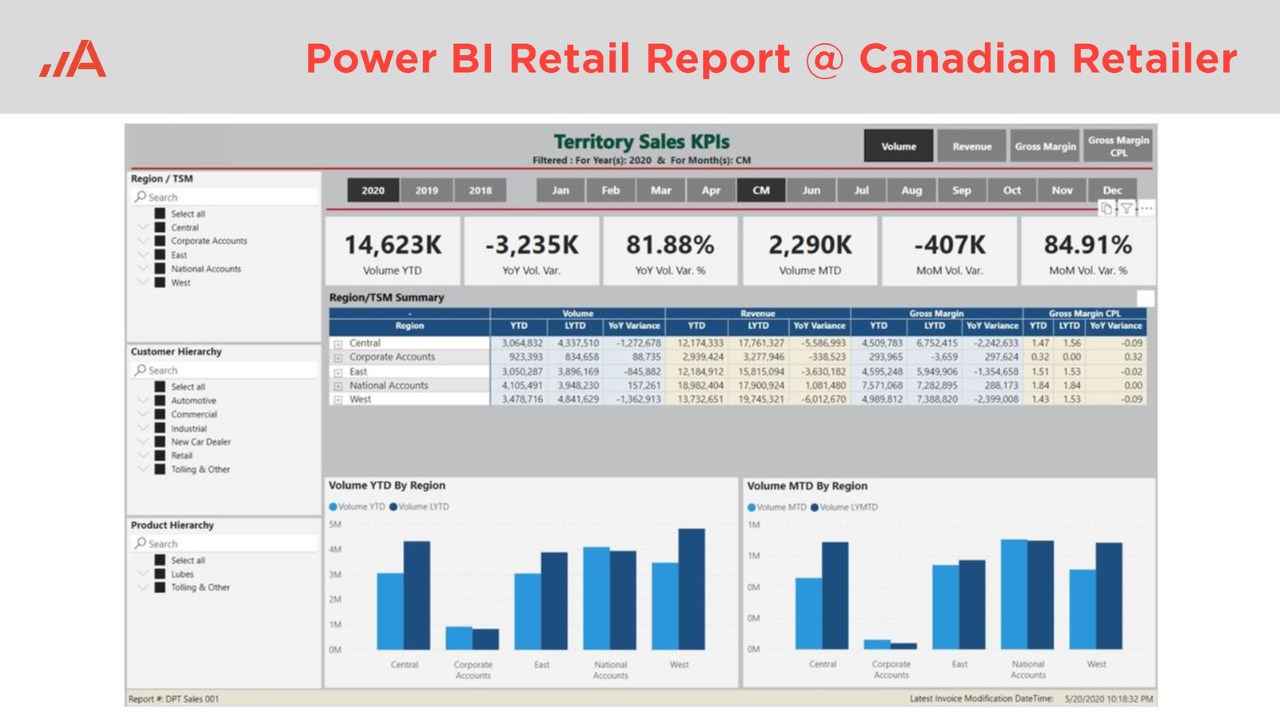The height and width of the screenshot is (720, 1280).
Task: Click the search magnifier in Customer Hierarchy
Action: coord(140,370)
